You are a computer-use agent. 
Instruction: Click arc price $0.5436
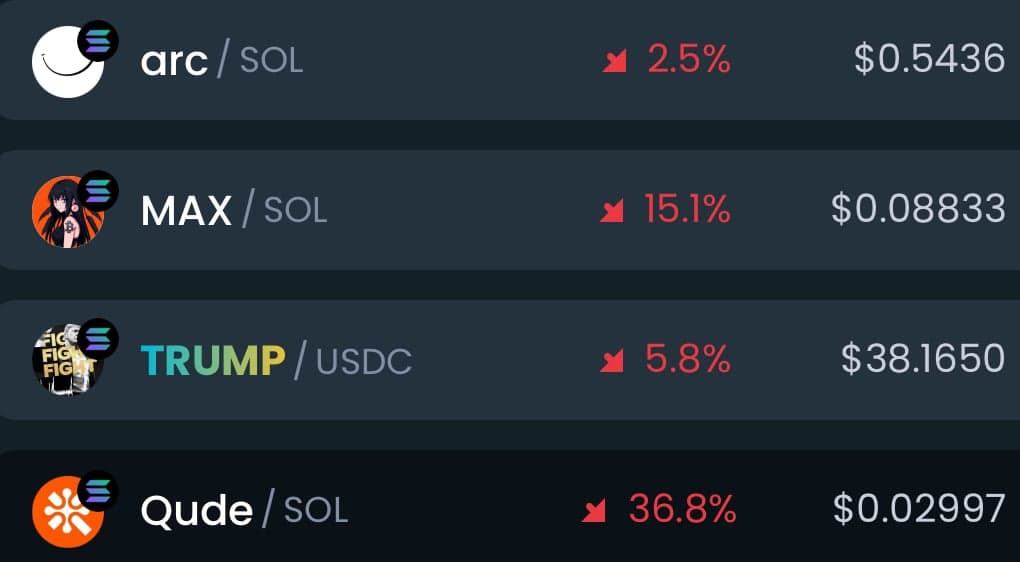click(929, 59)
